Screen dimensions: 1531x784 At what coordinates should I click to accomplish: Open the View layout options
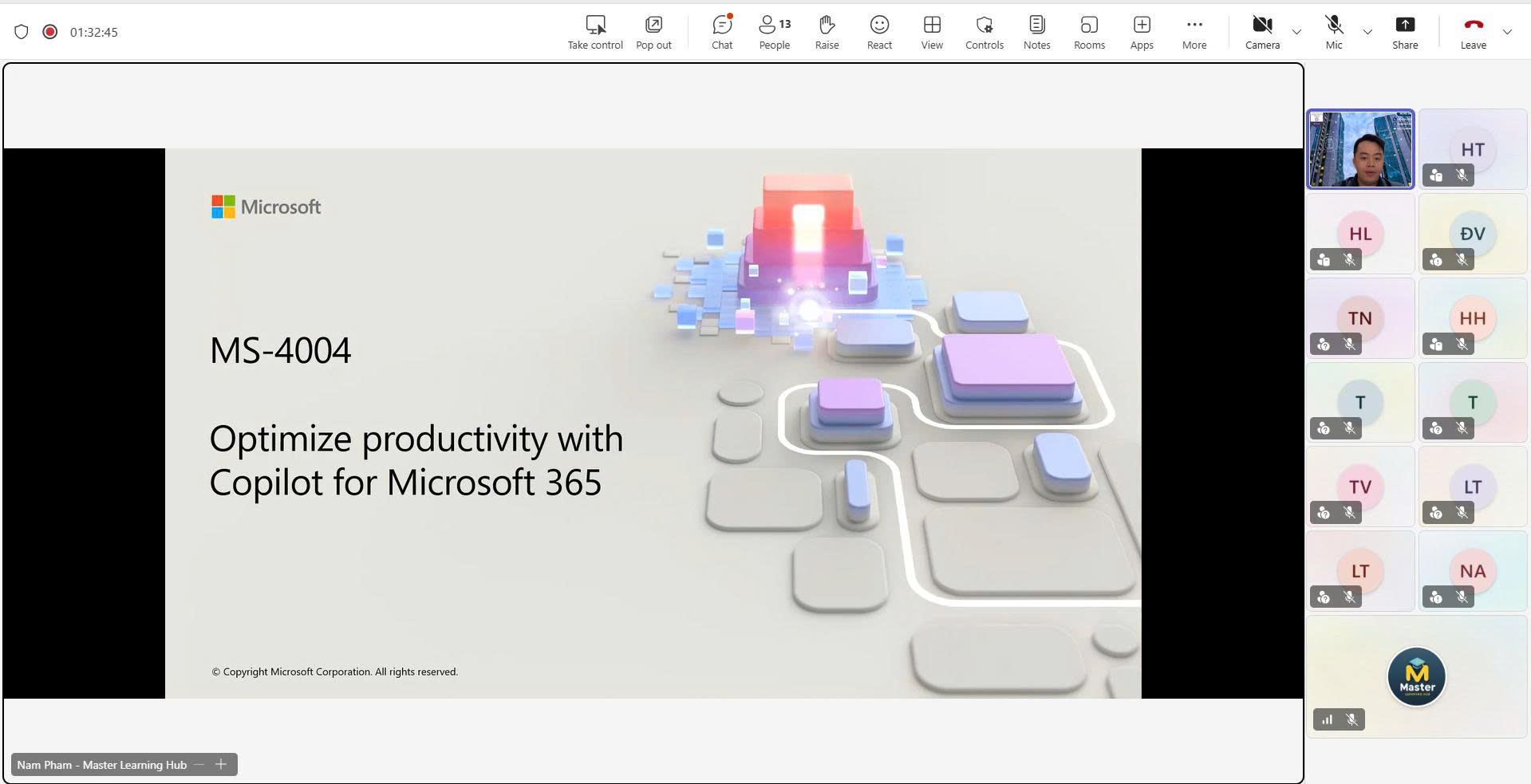click(x=932, y=32)
